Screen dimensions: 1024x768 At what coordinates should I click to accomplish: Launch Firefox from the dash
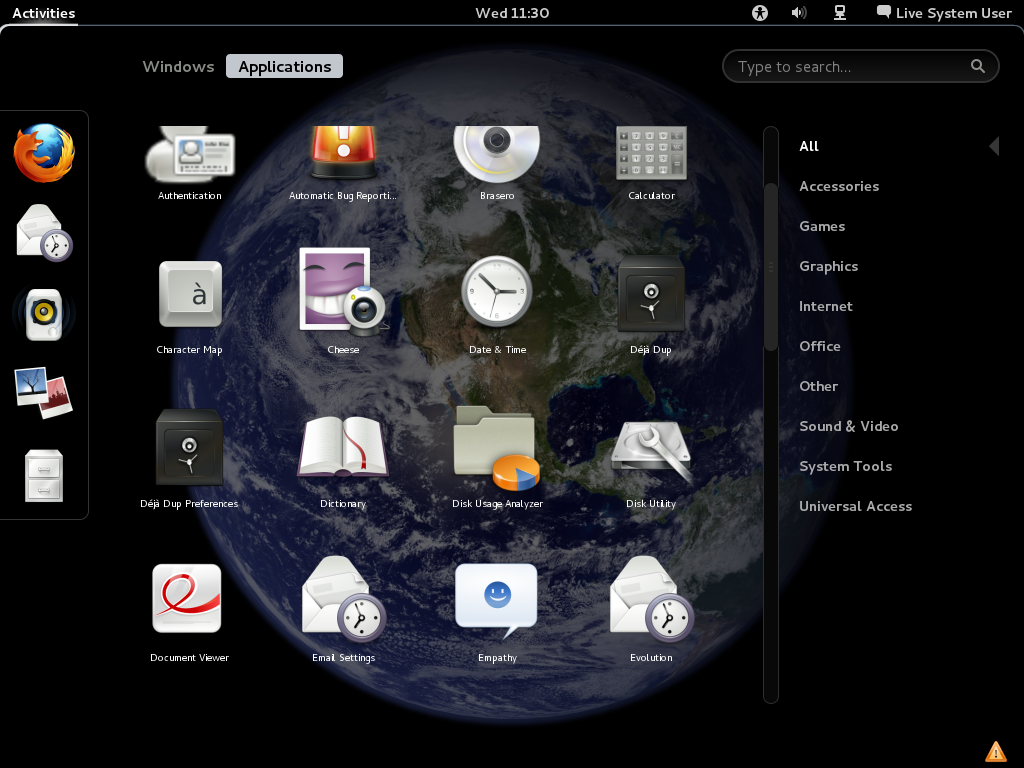(44, 153)
